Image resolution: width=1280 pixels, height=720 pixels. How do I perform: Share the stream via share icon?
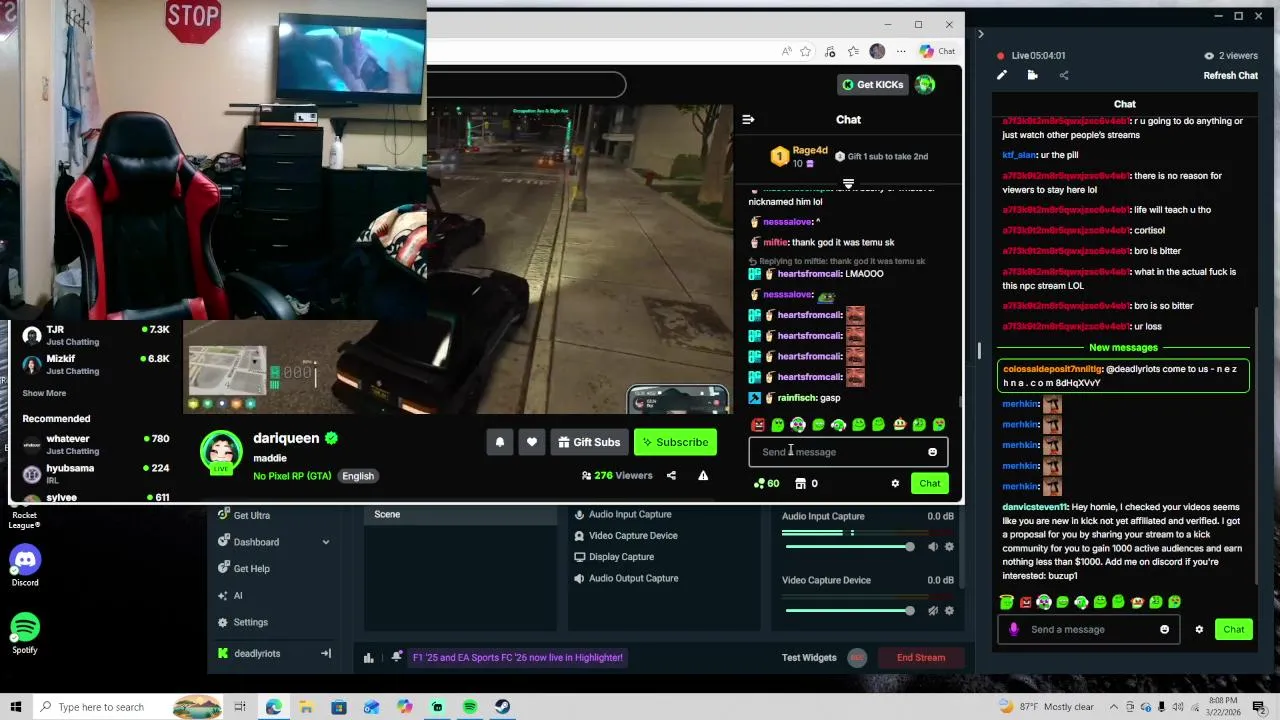671,476
